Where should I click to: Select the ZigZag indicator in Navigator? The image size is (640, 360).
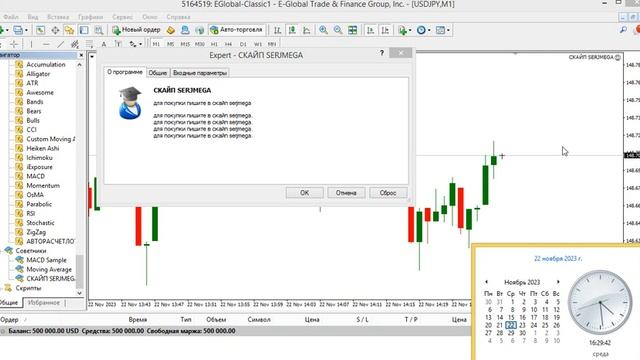(36, 232)
